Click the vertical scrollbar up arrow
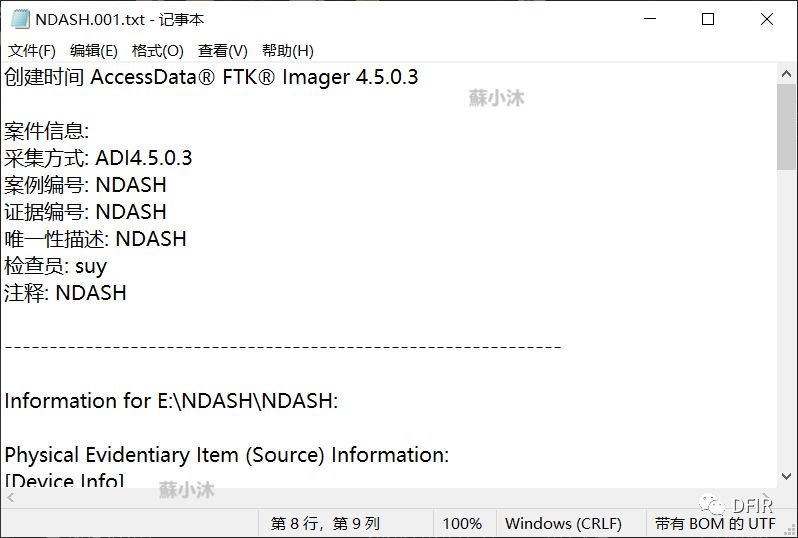Screen dimensions: 798x538 (786, 74)
